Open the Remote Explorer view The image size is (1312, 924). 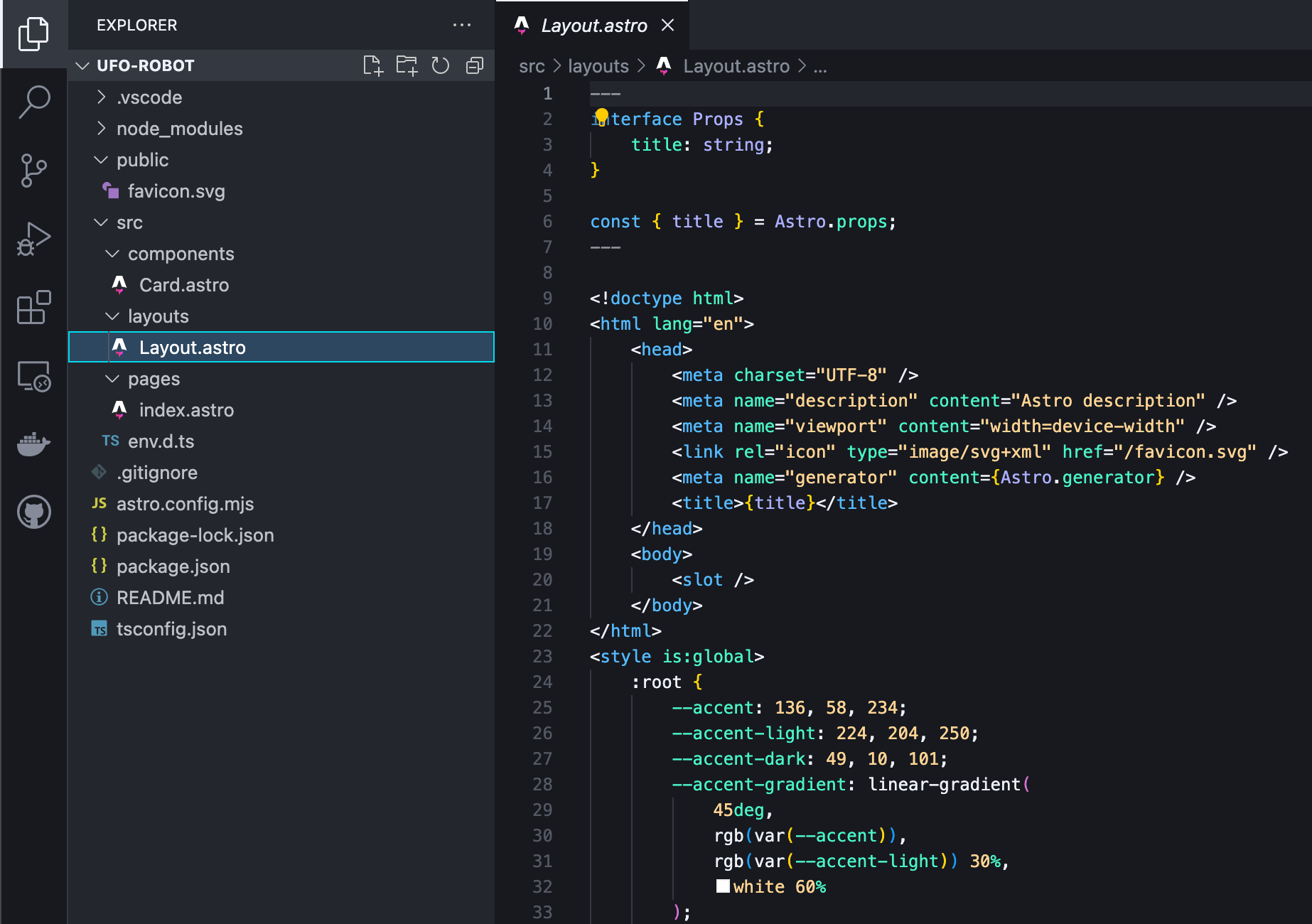click(33, 376)
